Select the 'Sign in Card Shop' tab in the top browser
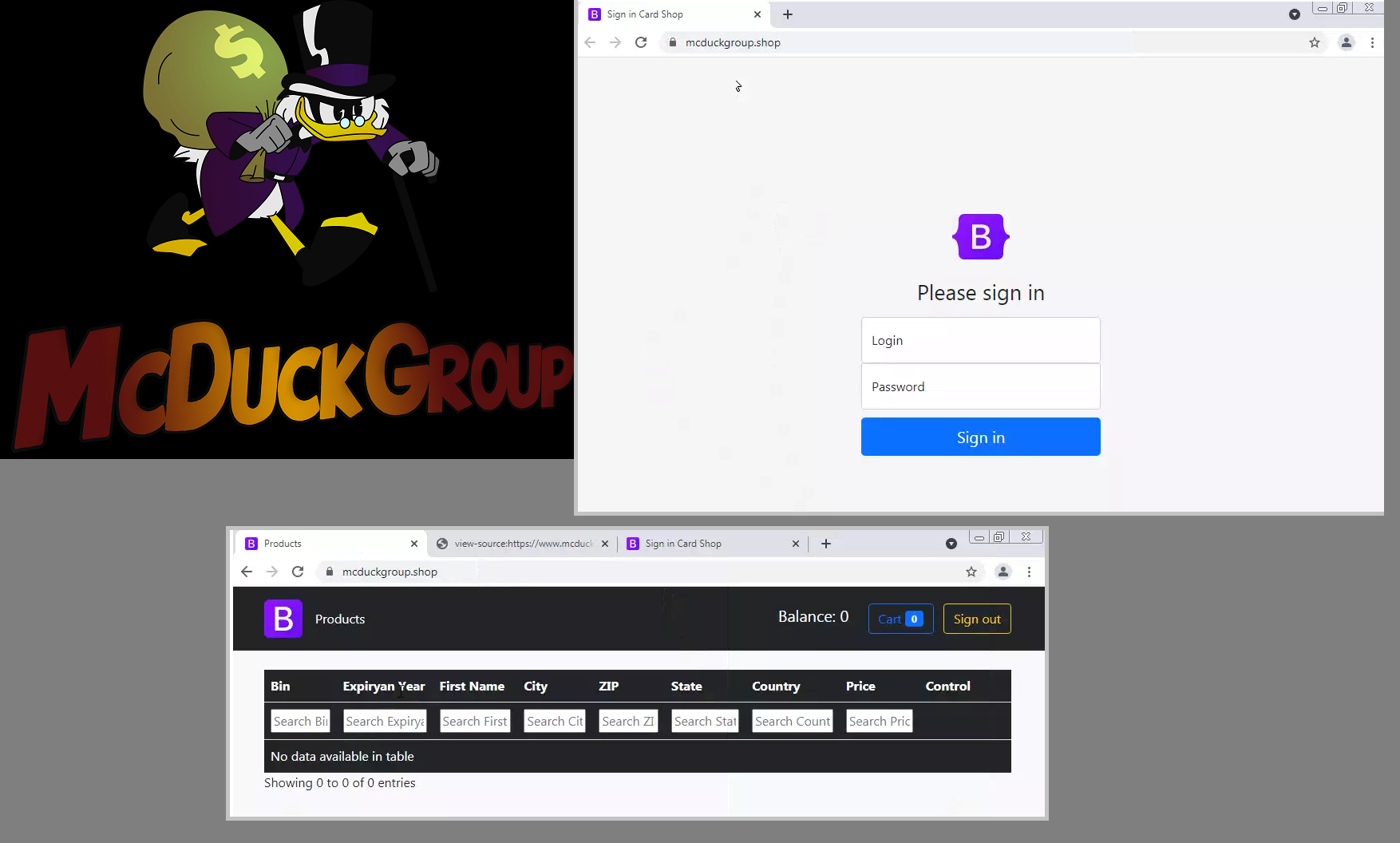 click(674, 14)
